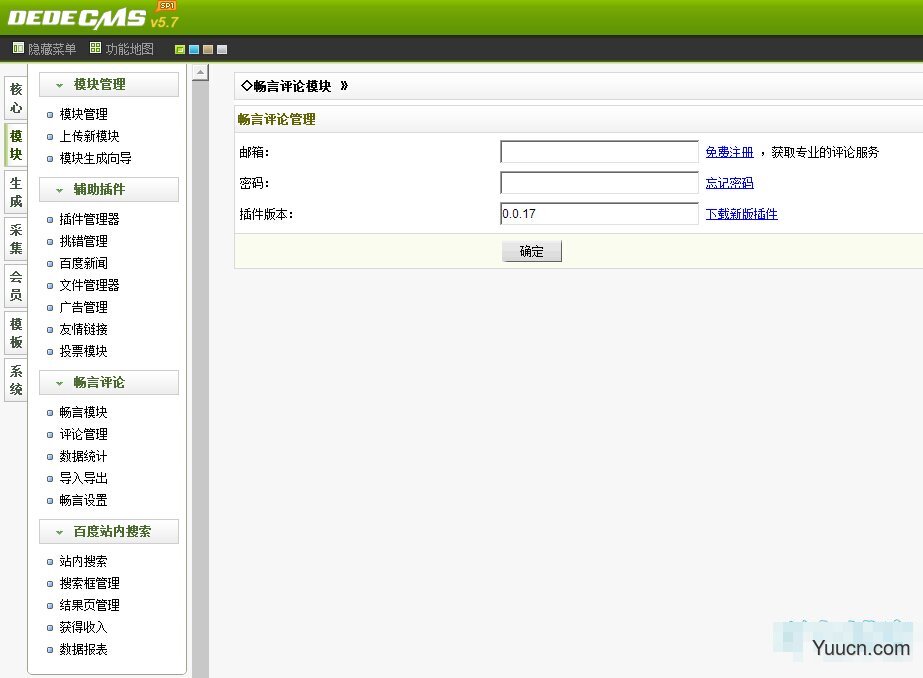Collapse the 模块管理 section arrow
Image resolution: width=923 pixels, height=678 pixels.
point(59,85)
